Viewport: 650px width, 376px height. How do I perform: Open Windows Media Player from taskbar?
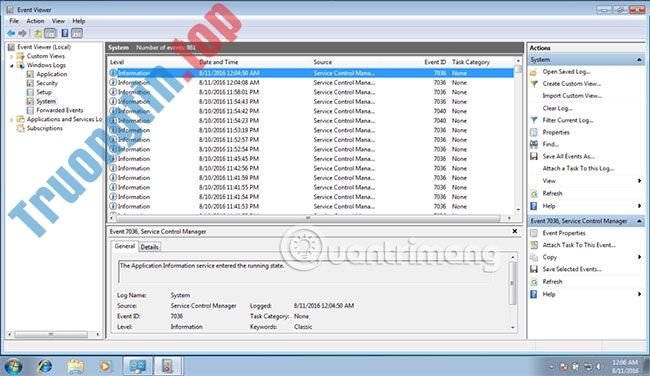tap(105, 366)
